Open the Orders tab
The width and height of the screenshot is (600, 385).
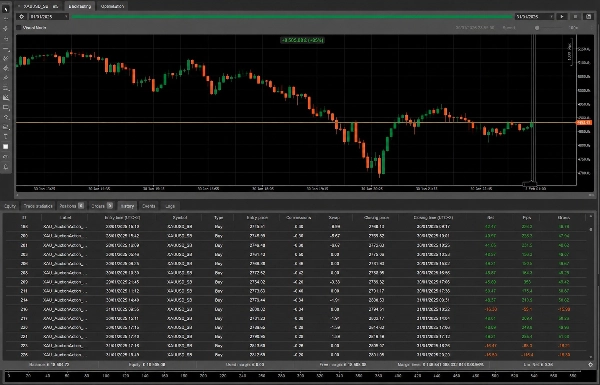click(x=102, y=206)
